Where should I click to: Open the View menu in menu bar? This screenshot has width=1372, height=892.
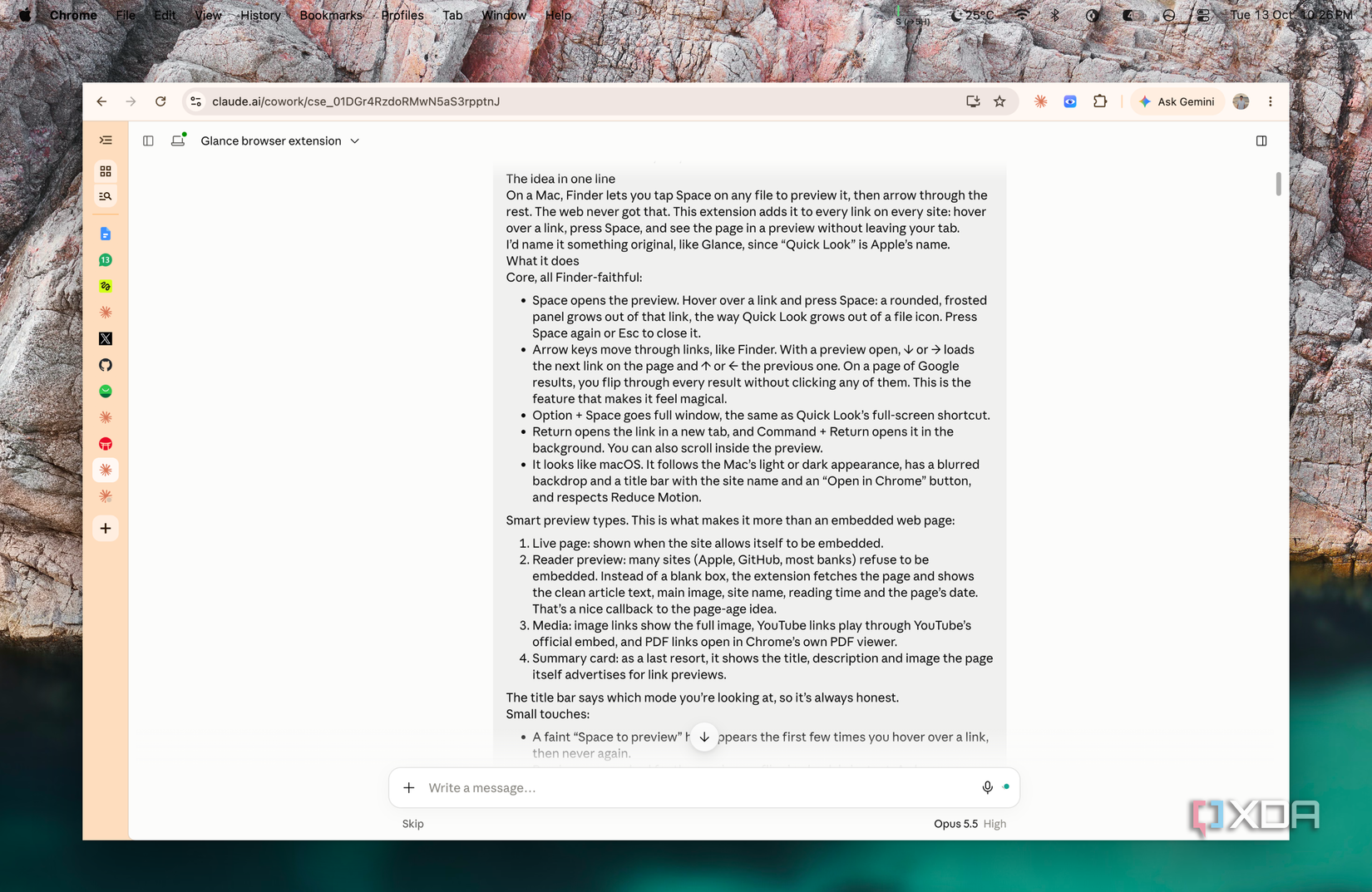click(208, 15)
